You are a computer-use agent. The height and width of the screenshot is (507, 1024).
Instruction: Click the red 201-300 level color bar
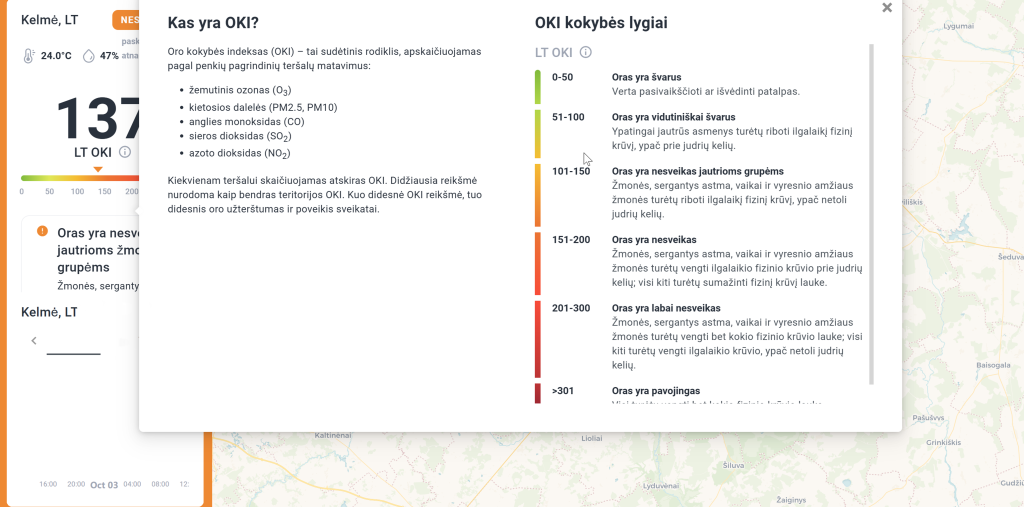click(x=538, y=336)
